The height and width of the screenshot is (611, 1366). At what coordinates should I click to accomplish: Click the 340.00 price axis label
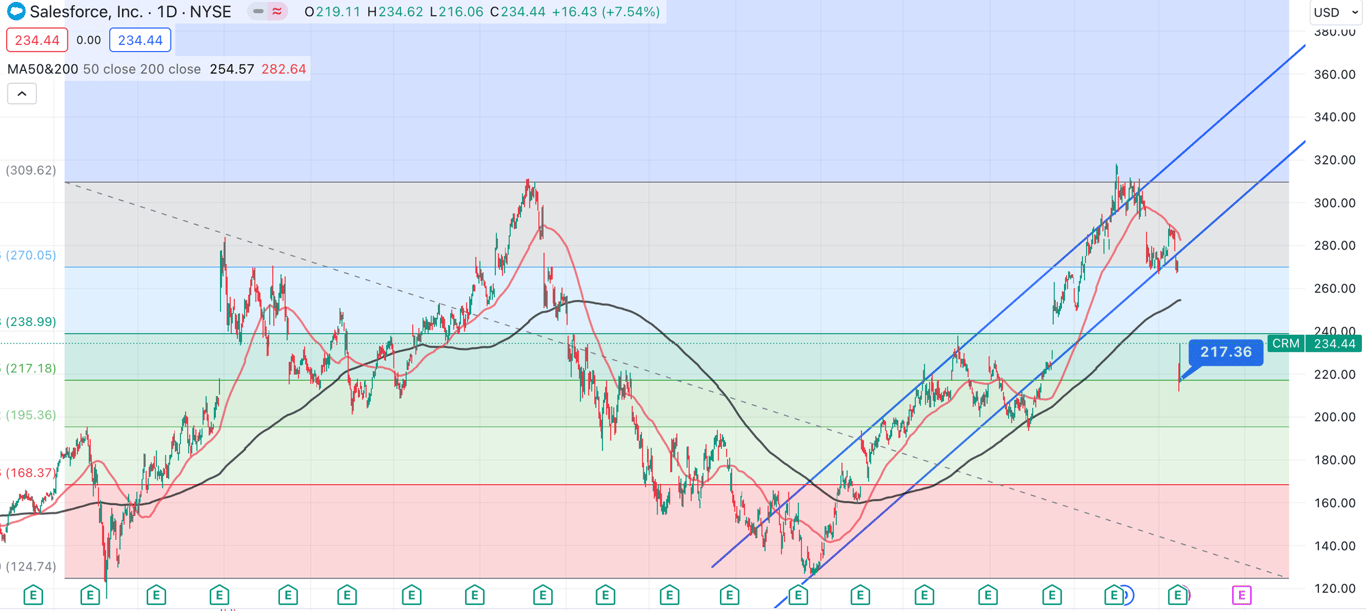click(1335, 117)
